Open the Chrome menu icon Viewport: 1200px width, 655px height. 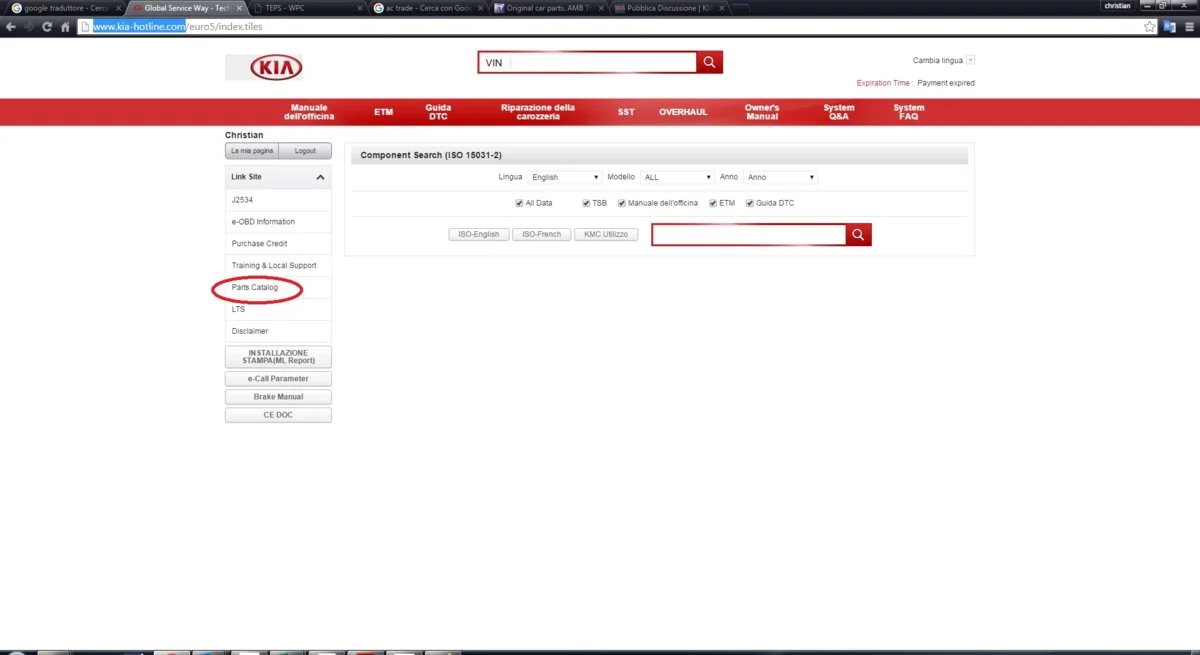pyautogui.click(x=1188, y=26)
